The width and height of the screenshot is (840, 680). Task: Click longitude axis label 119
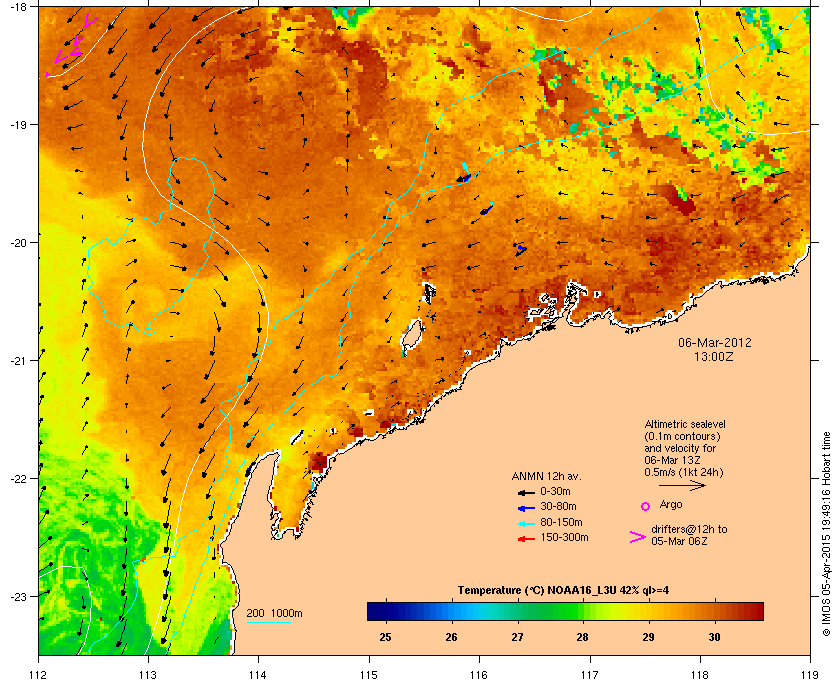(810, 674)
